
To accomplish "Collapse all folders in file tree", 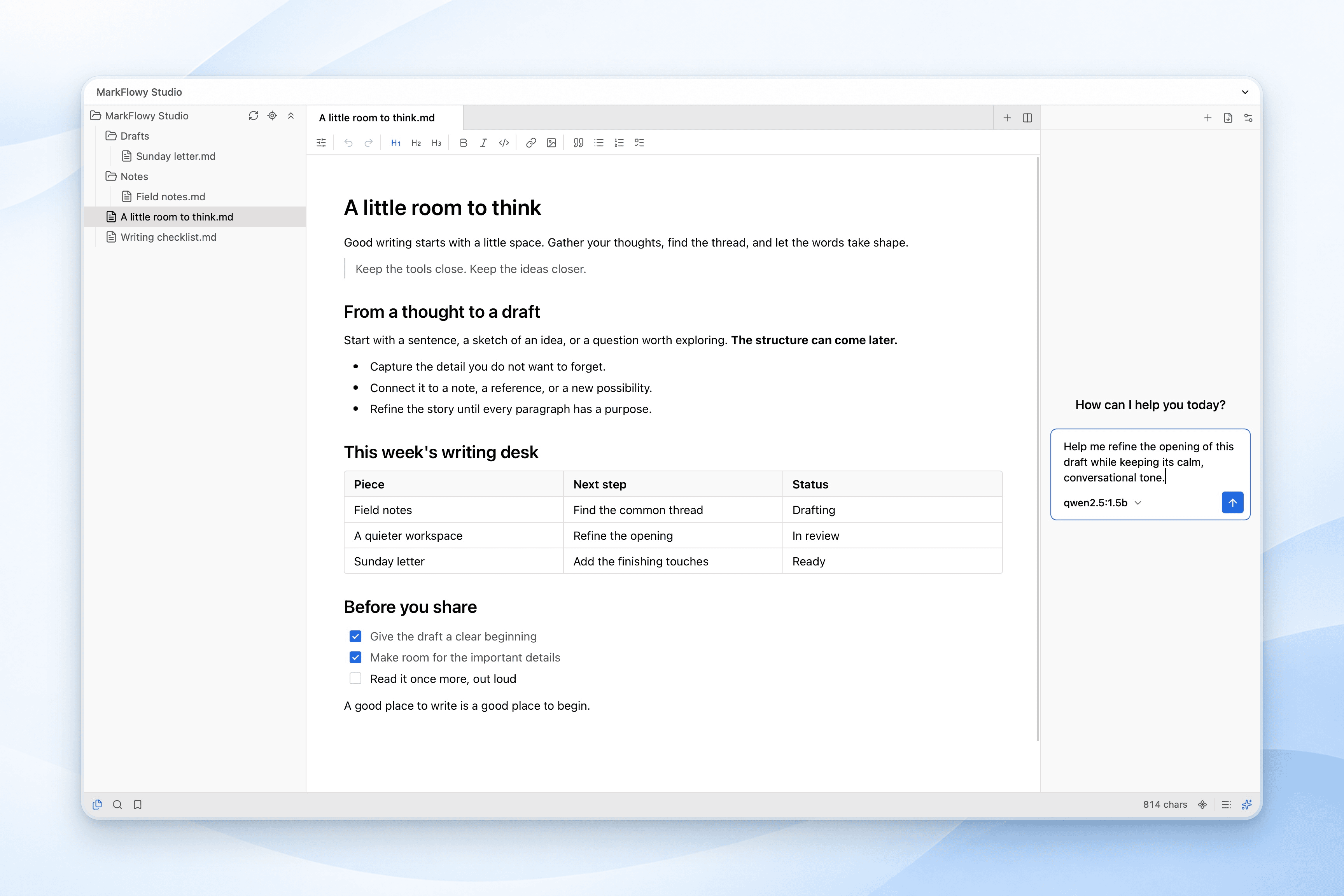I will click(x=291, y=115).
